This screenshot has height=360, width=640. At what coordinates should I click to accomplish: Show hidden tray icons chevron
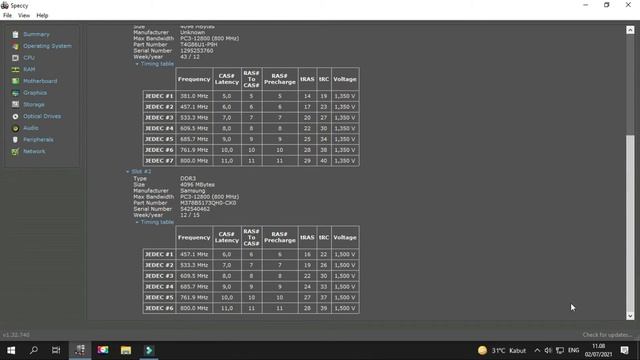537,350
